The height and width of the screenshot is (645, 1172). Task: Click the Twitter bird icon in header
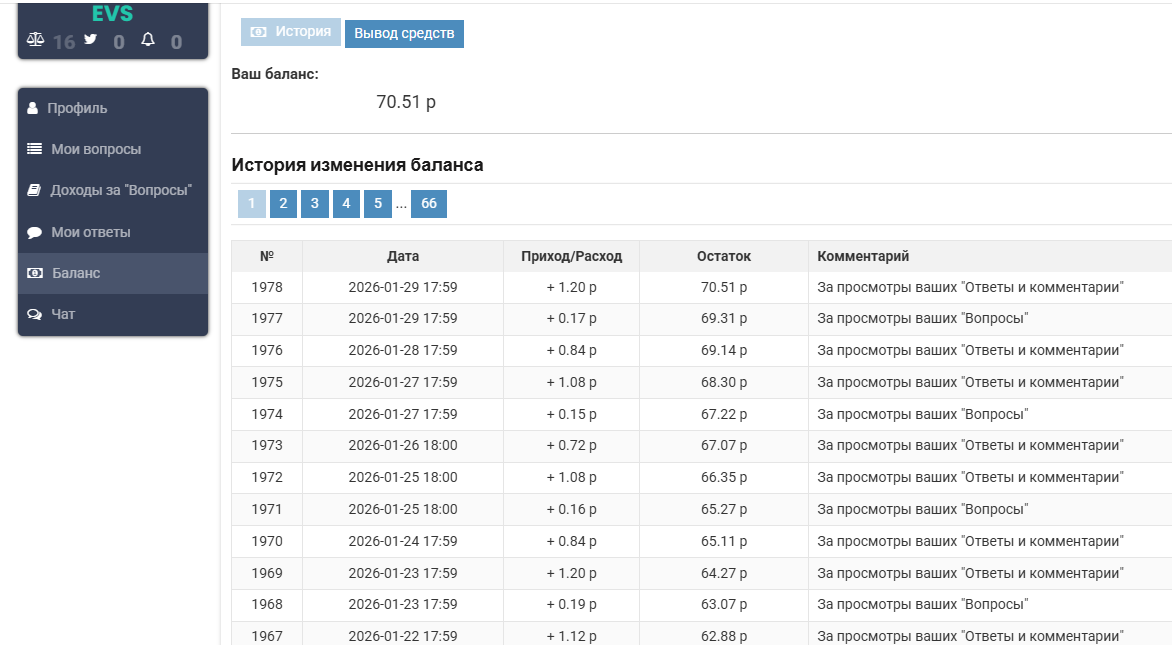[x=90, y=39]
